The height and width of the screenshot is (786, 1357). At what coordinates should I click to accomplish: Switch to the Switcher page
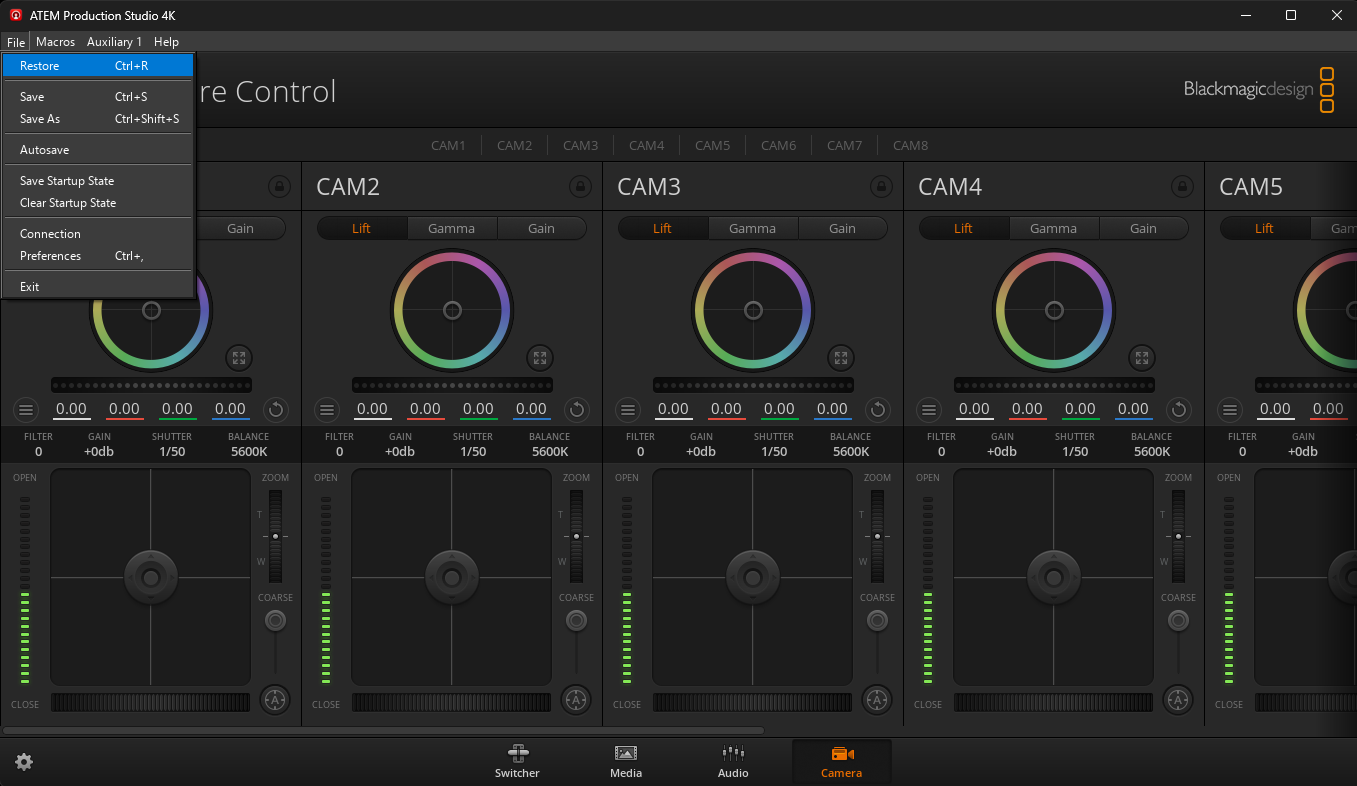click(x=517, y=762)
